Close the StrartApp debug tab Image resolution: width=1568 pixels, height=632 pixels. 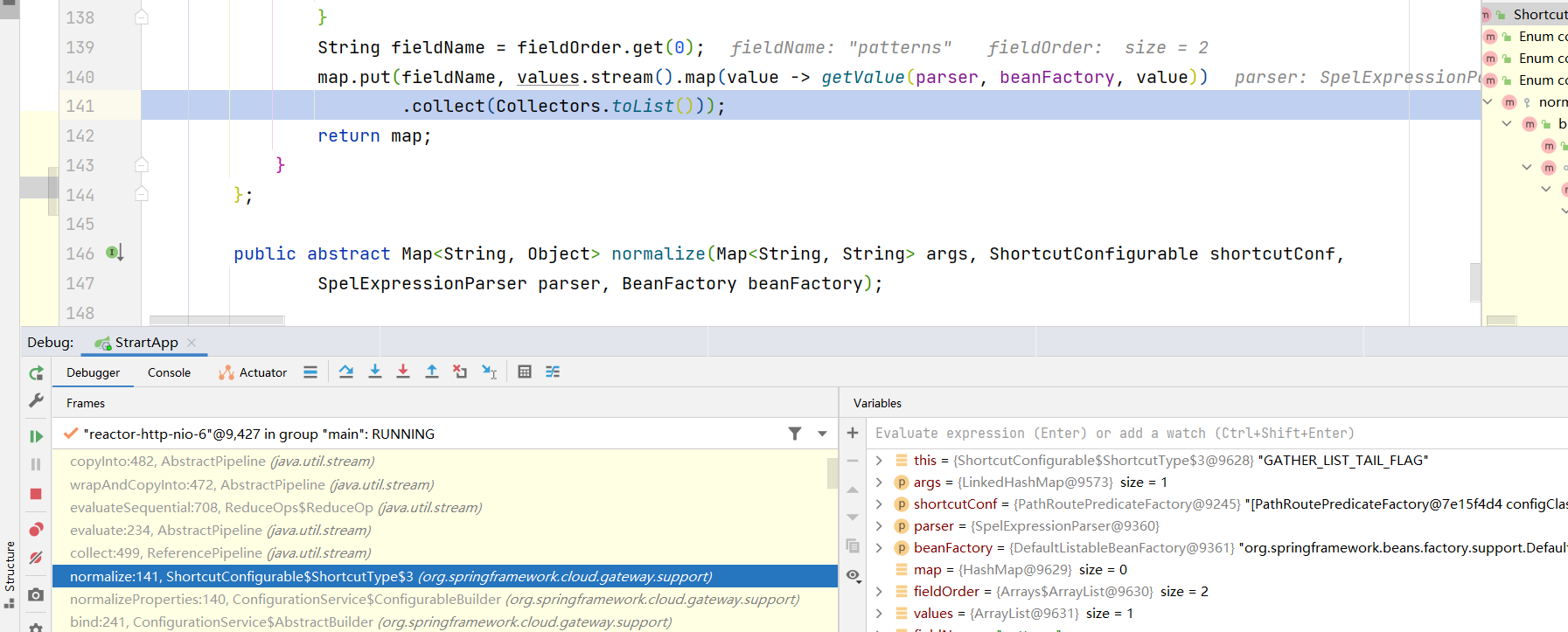point(192,343)
